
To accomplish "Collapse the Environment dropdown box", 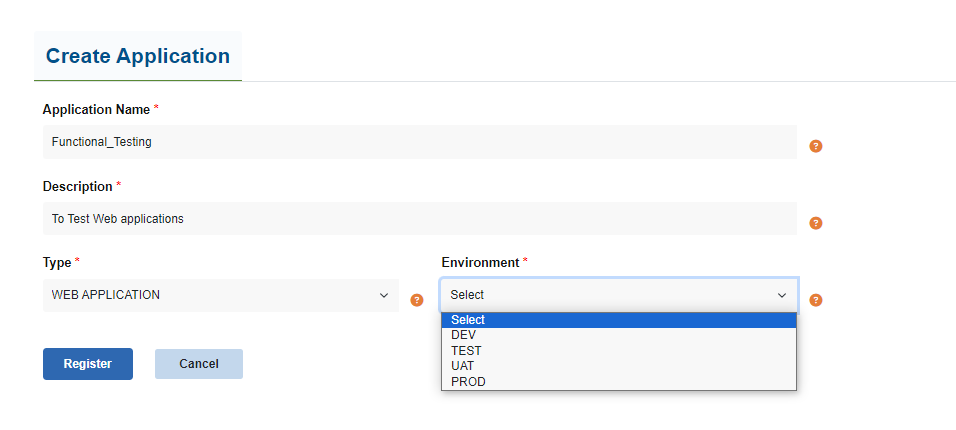I will 619,295.
